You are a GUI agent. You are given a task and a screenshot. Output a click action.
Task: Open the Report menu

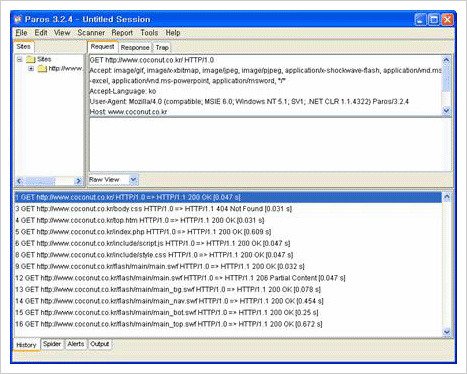pyautogui.click(x=122, y=33)
